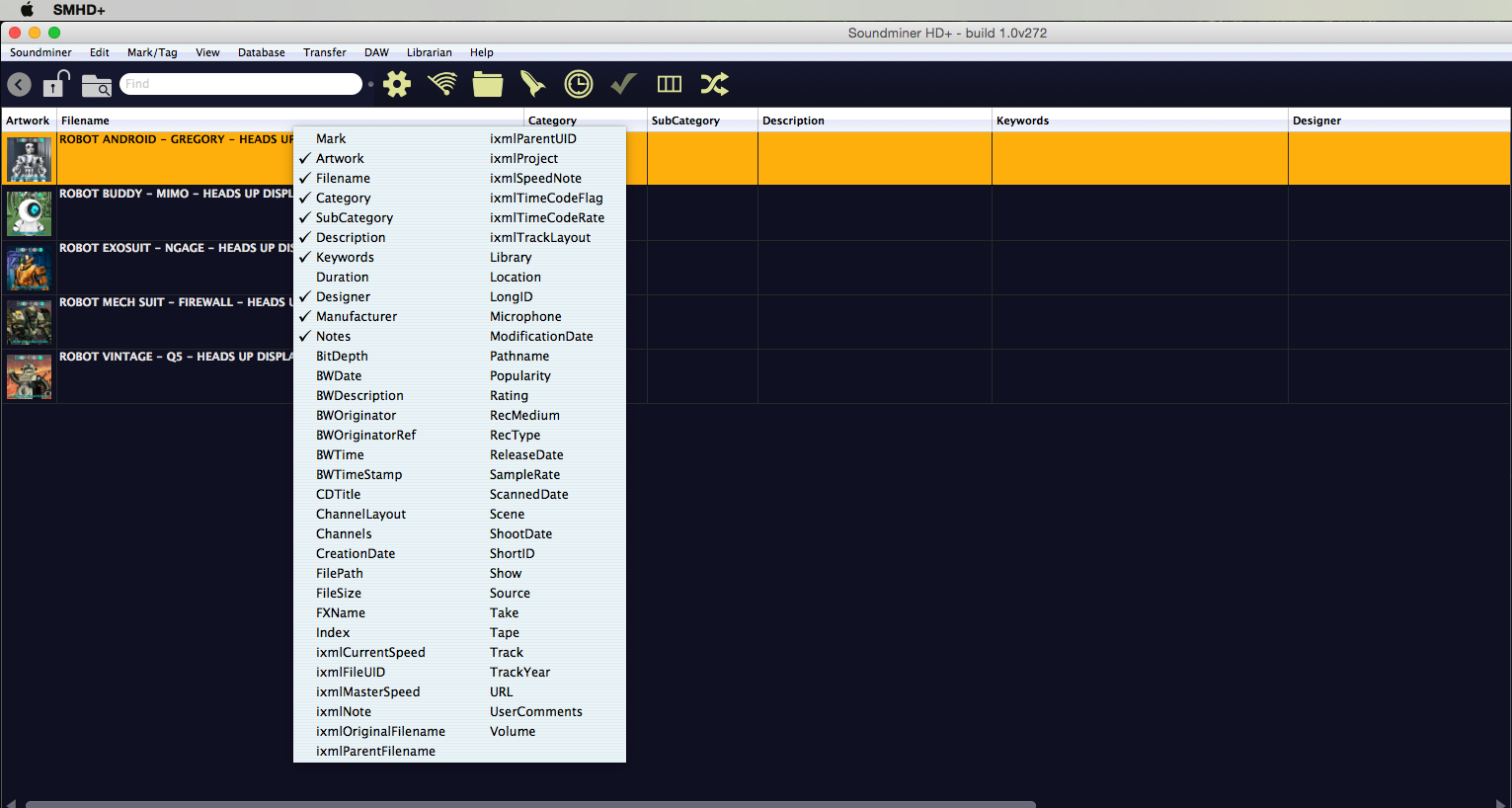The image size is (1512, 808).
Task: Sort by Artwork column header
Action: tap(28, 121)
